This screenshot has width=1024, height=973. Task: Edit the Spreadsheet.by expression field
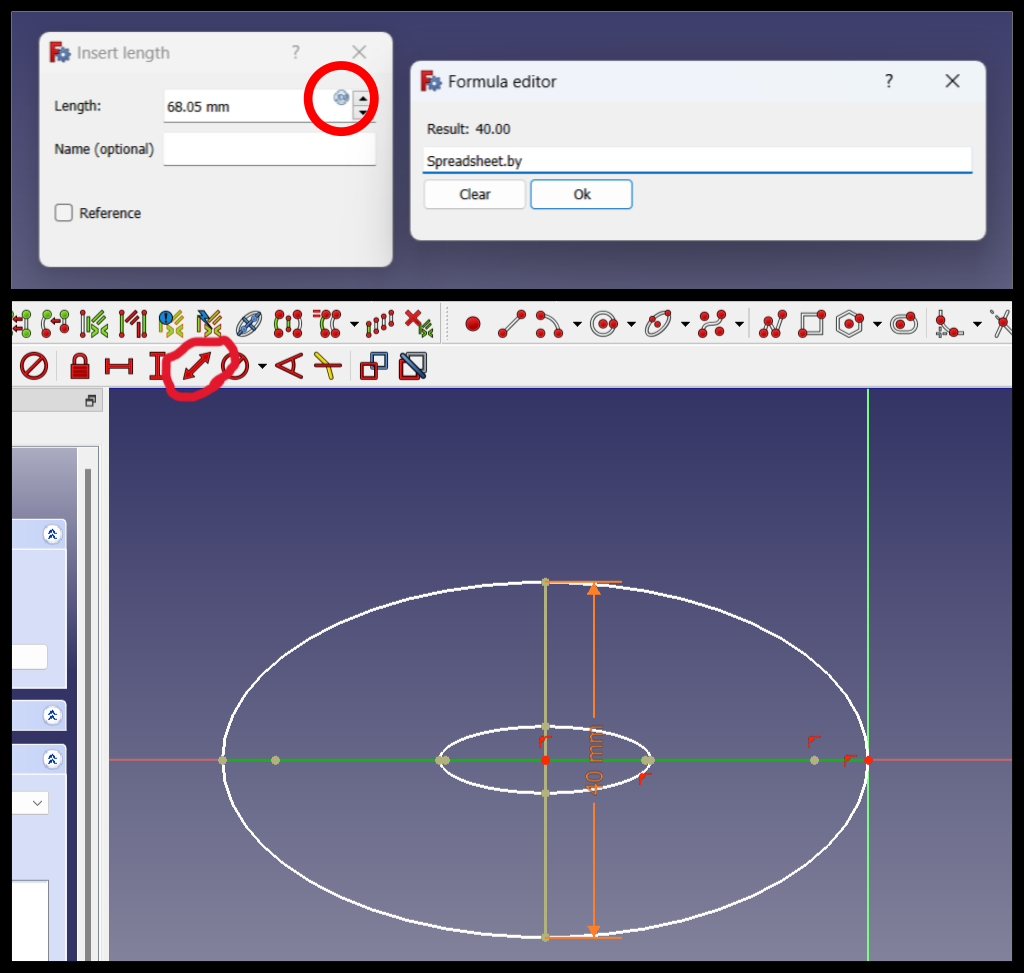click(x=697, y=161)
